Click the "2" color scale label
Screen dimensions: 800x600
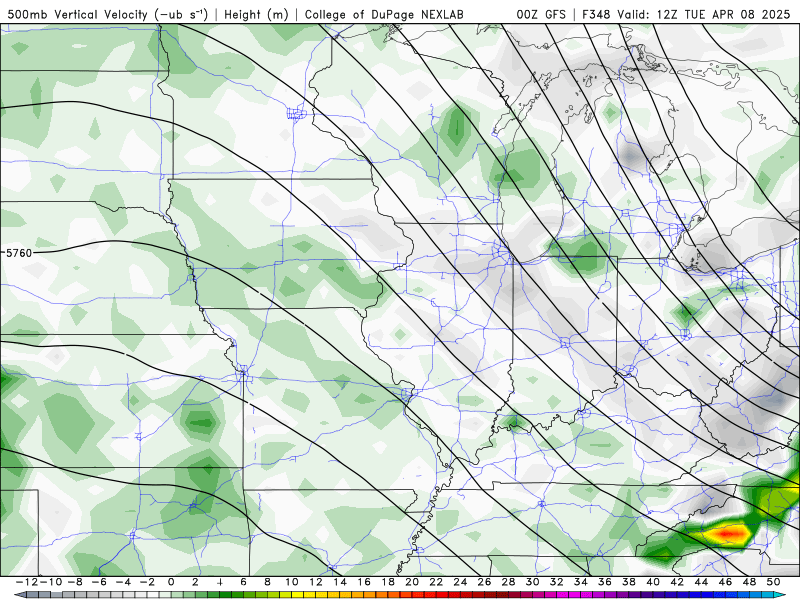(195, 582)
